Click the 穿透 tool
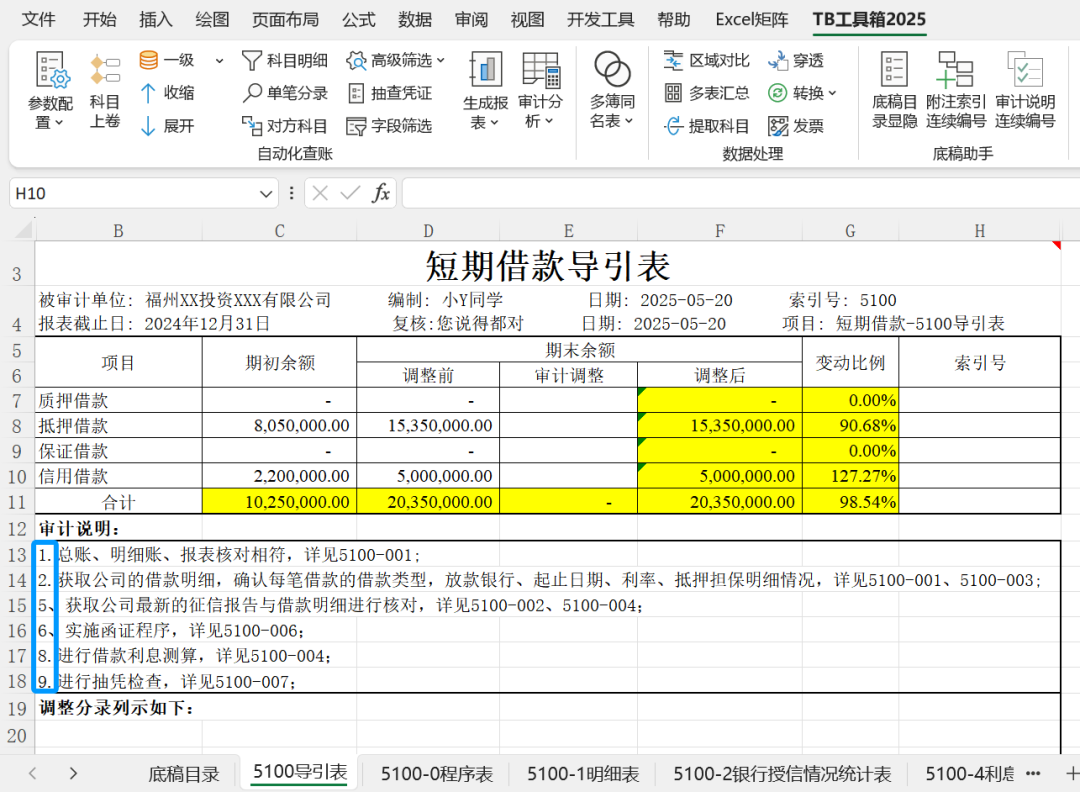1080x792 pixels. coord(796,61)
